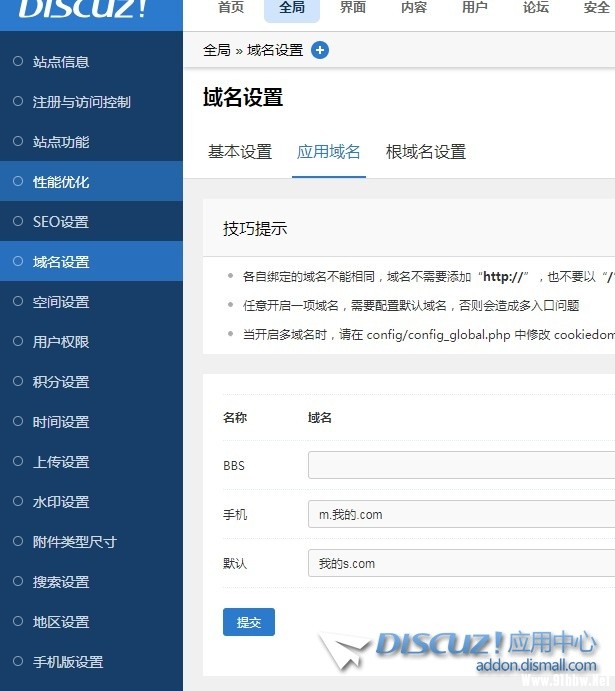Open the 论坛 top navigation menu
This screenshot has width=615, height=691.
tap(536, 8)
